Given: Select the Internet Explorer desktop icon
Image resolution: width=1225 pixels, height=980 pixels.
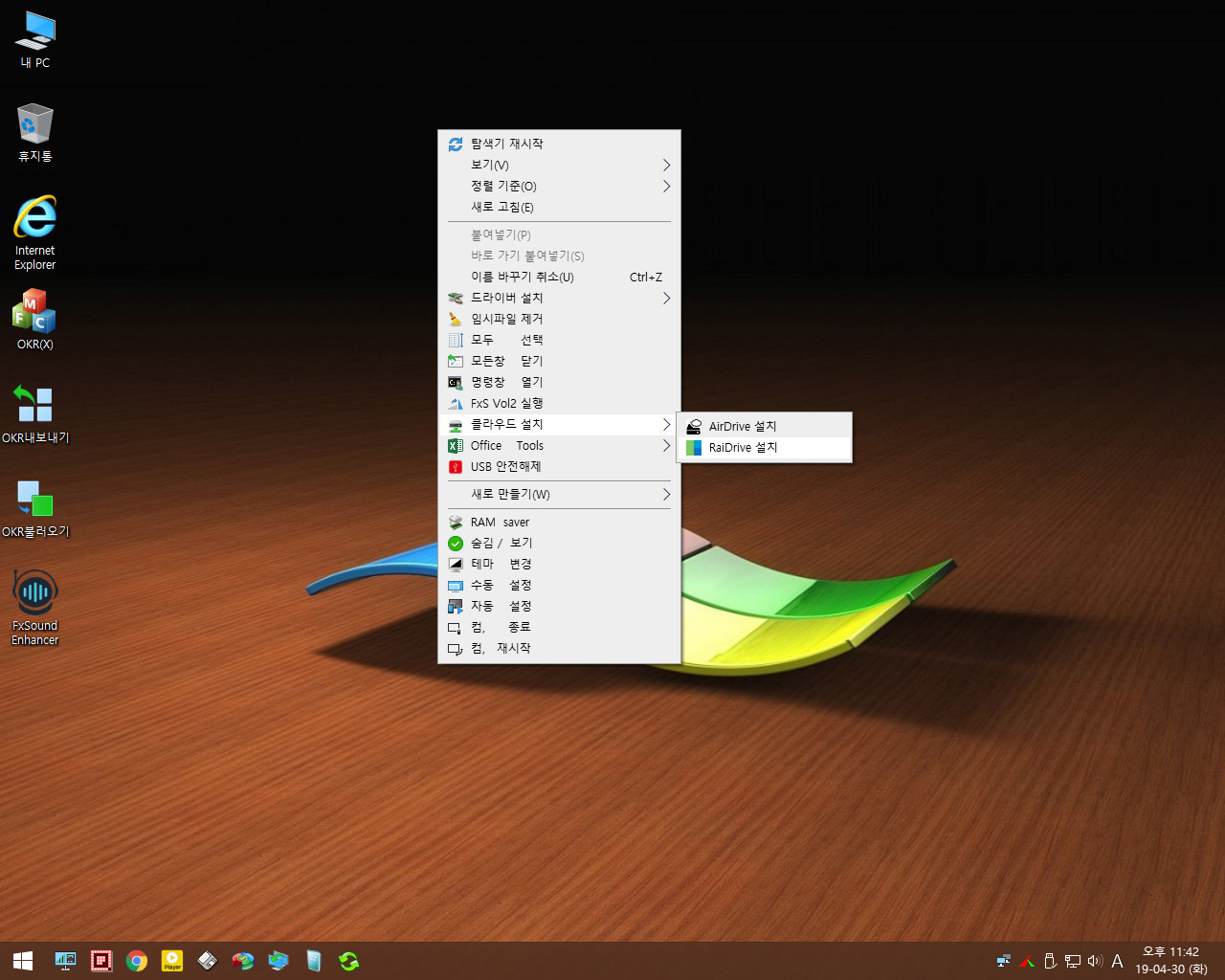Looking at the screenshot, I should point(35,234).
